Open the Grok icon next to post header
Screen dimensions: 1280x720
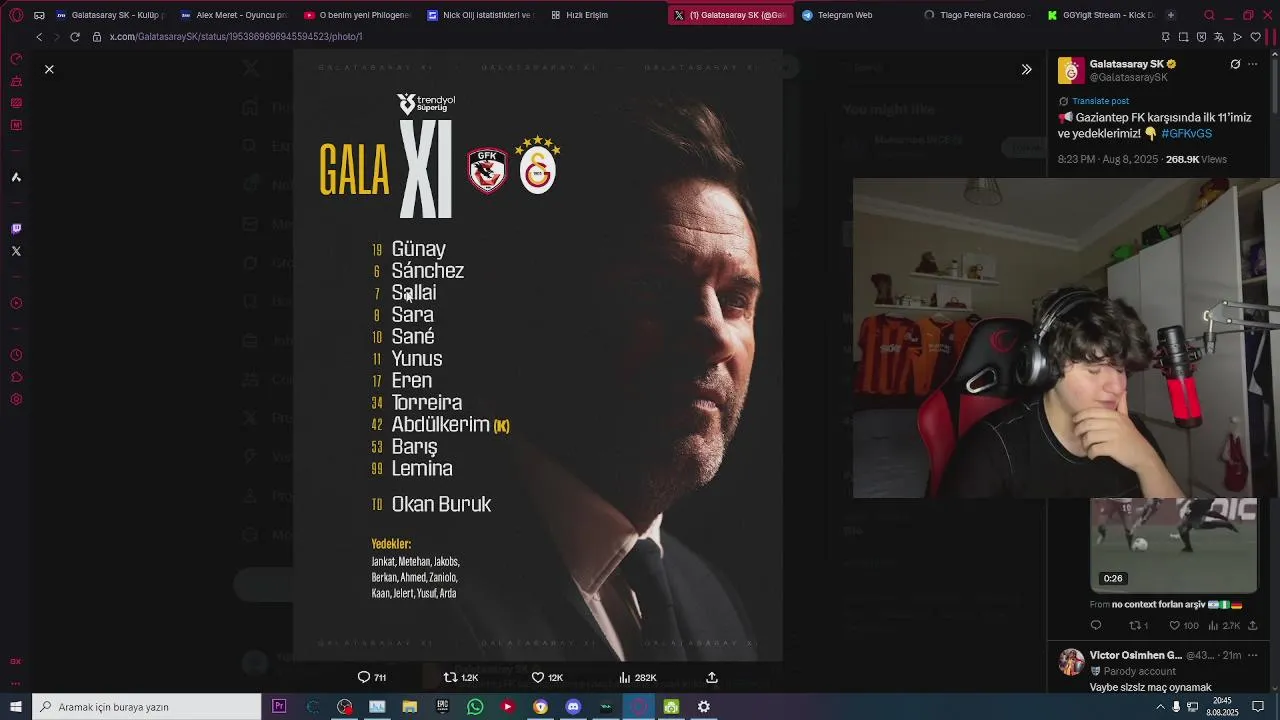tap(1235, 64)
